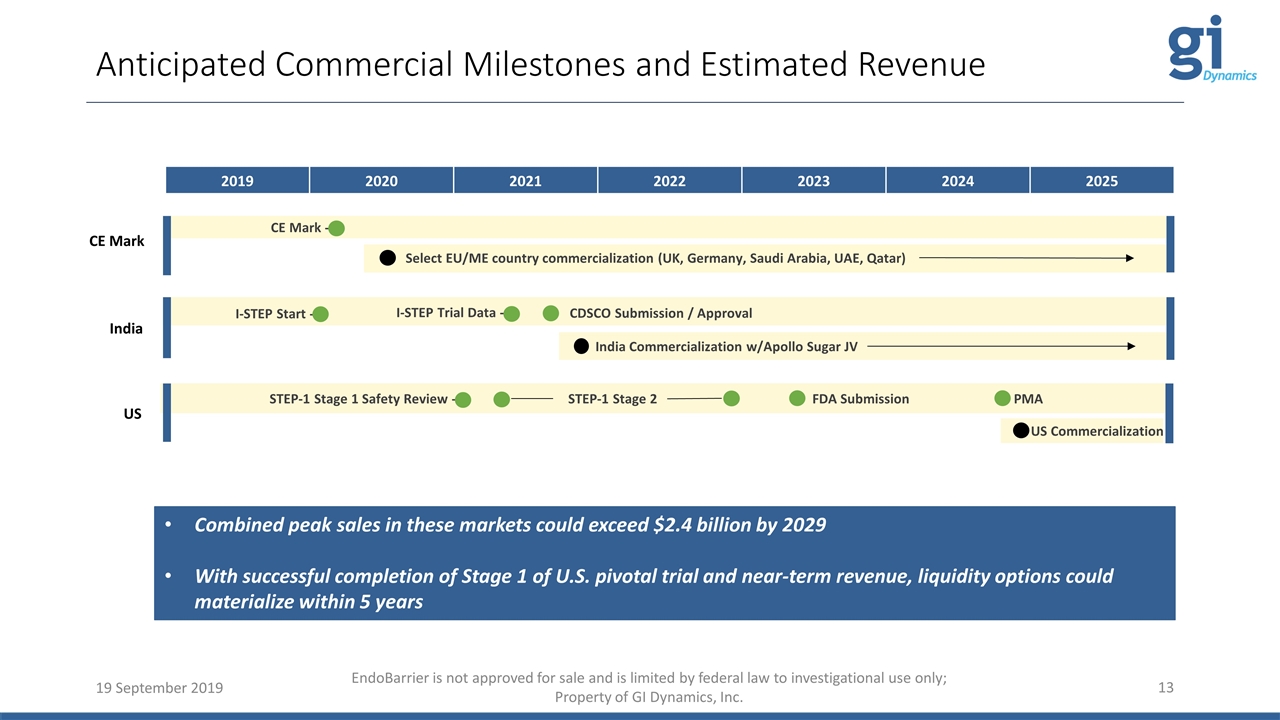The height and width of the screenshot is (720, 1280).
Task: Click the US row label
Action: 132,413
